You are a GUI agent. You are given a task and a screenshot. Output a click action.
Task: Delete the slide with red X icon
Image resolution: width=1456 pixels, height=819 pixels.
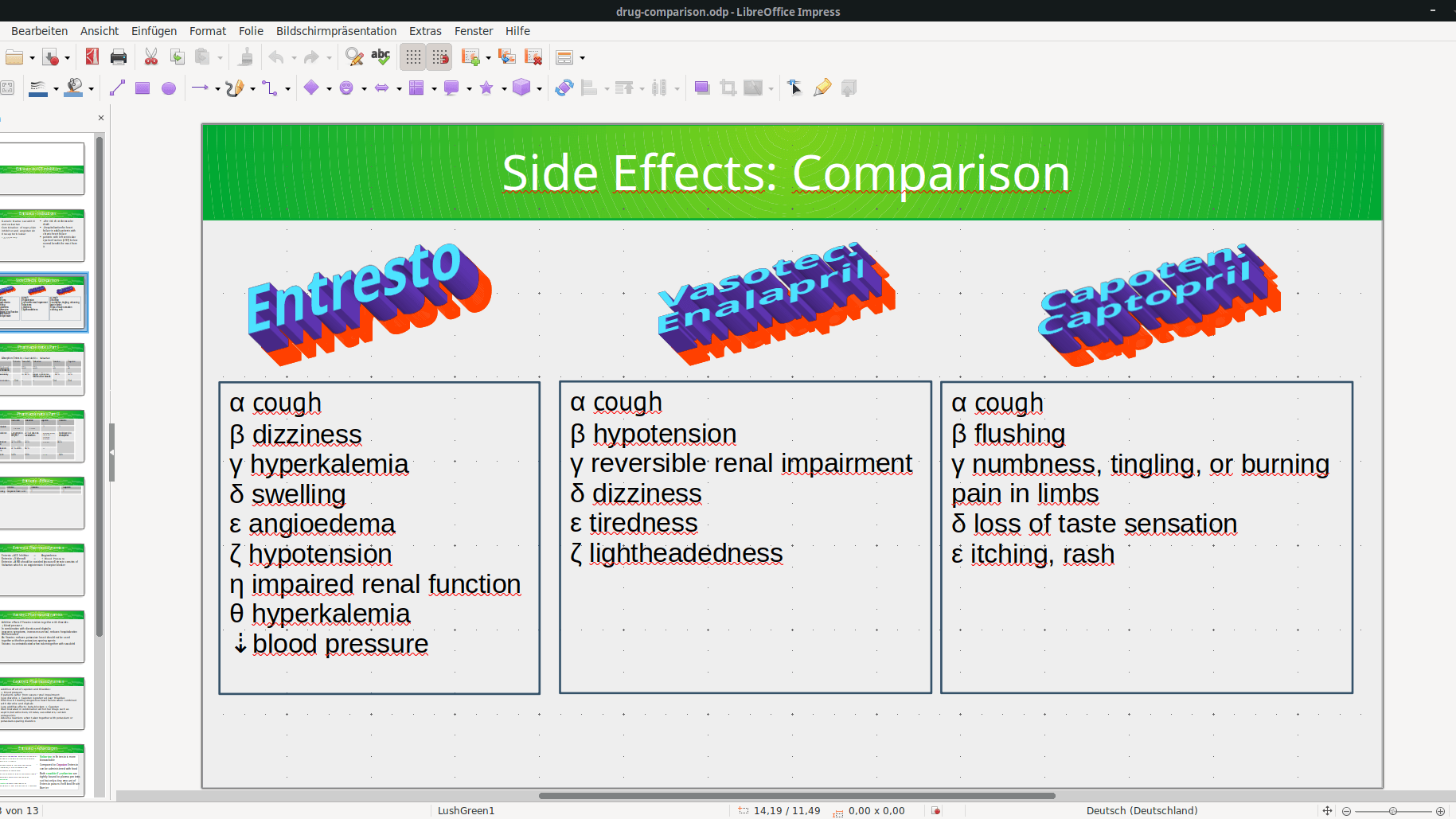[533, 57]
